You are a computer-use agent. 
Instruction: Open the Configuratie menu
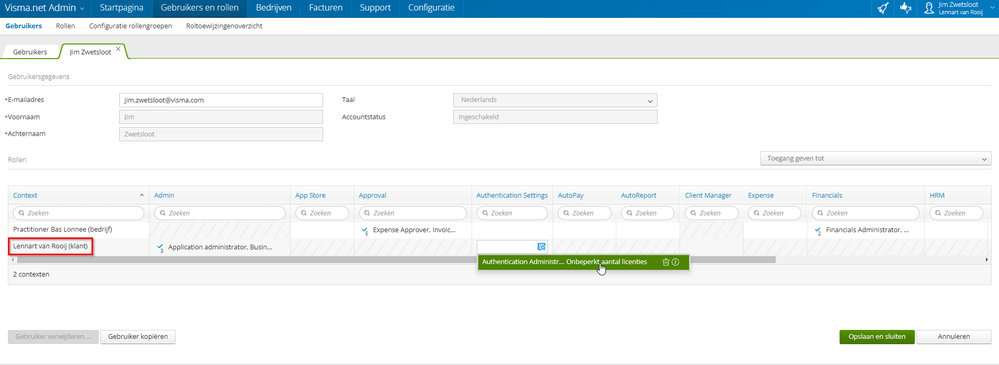[x=431, y=8]
